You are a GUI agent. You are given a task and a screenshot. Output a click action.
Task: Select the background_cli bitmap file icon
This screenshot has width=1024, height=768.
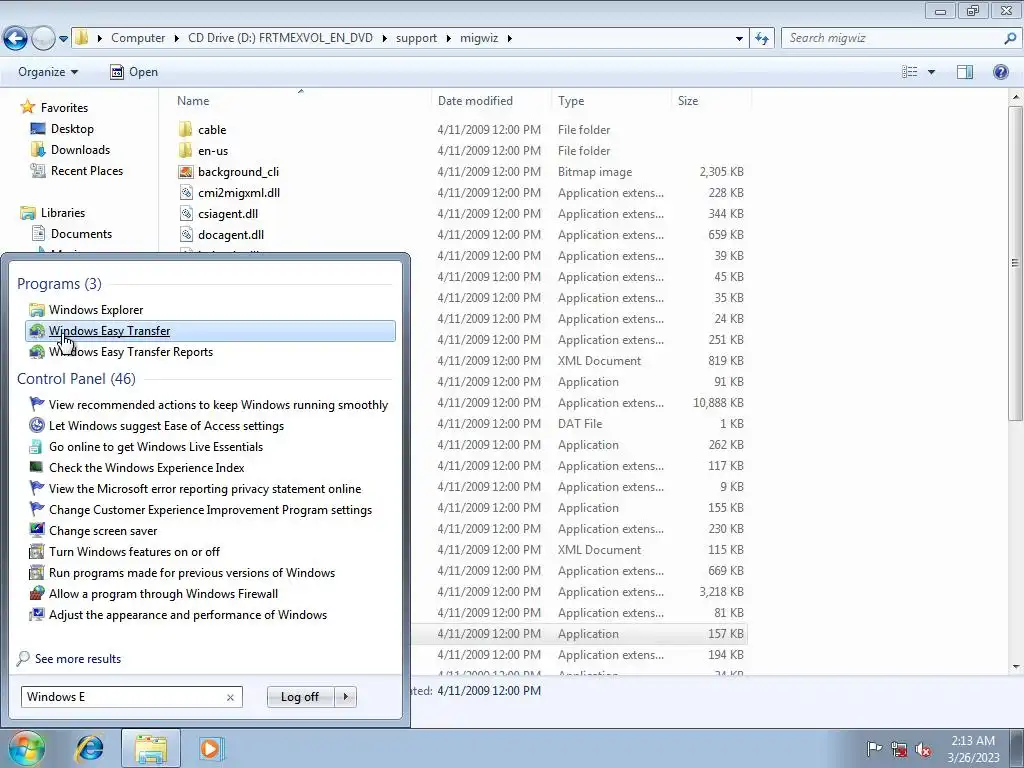(185, 172)
